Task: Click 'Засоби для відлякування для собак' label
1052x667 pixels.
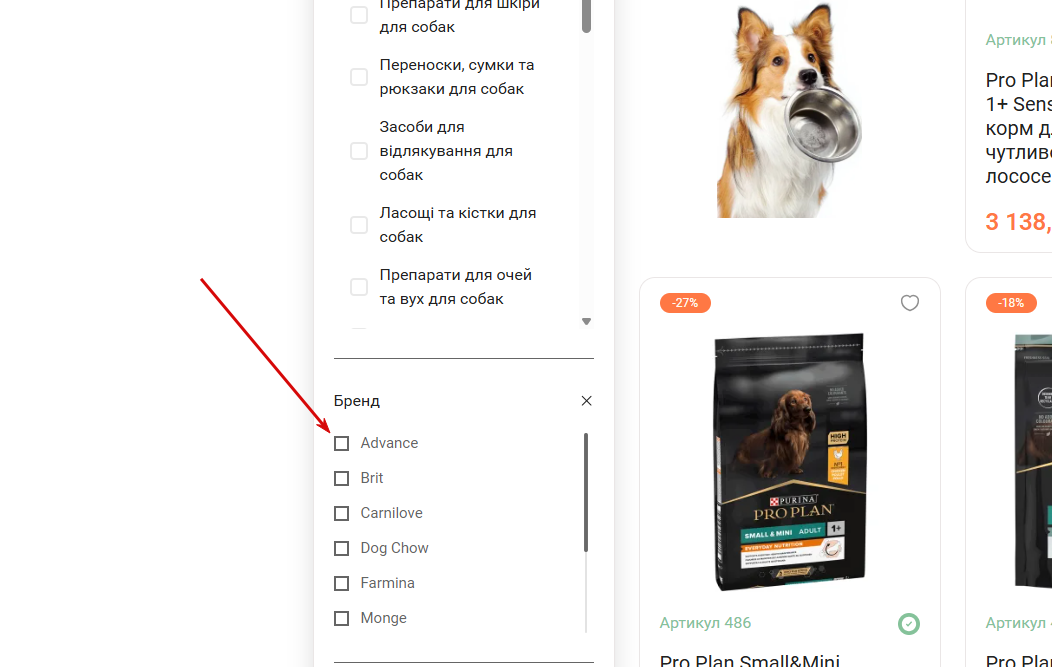Action: pyautogui.click(x=446, y=151)
